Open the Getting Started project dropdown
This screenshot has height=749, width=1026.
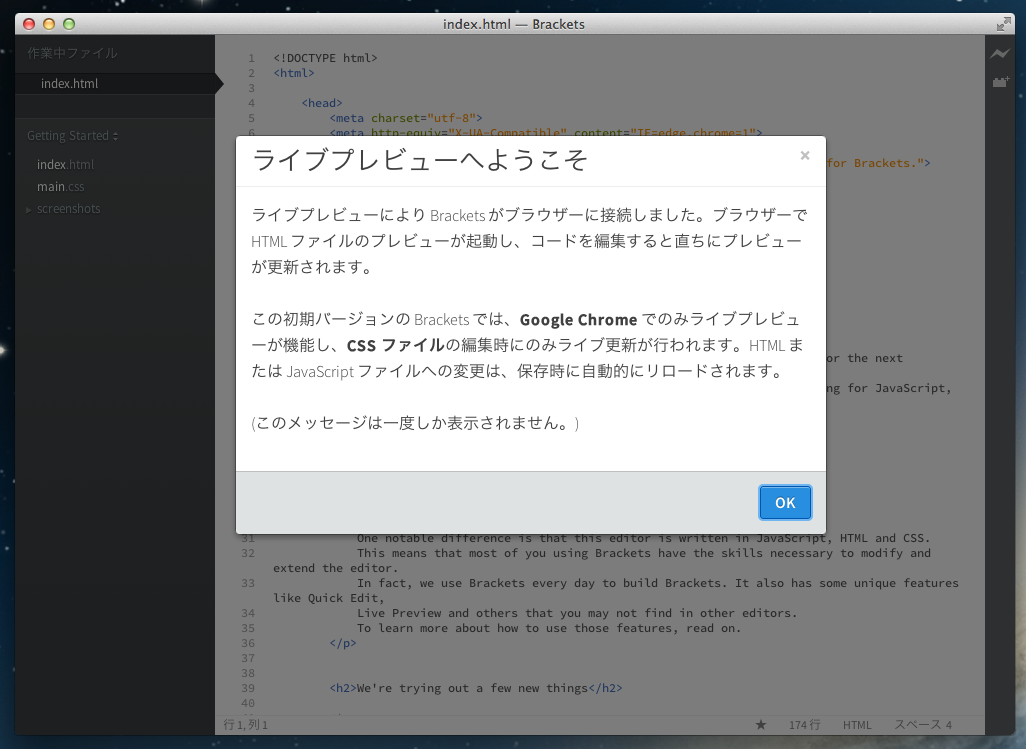[72, 136]
